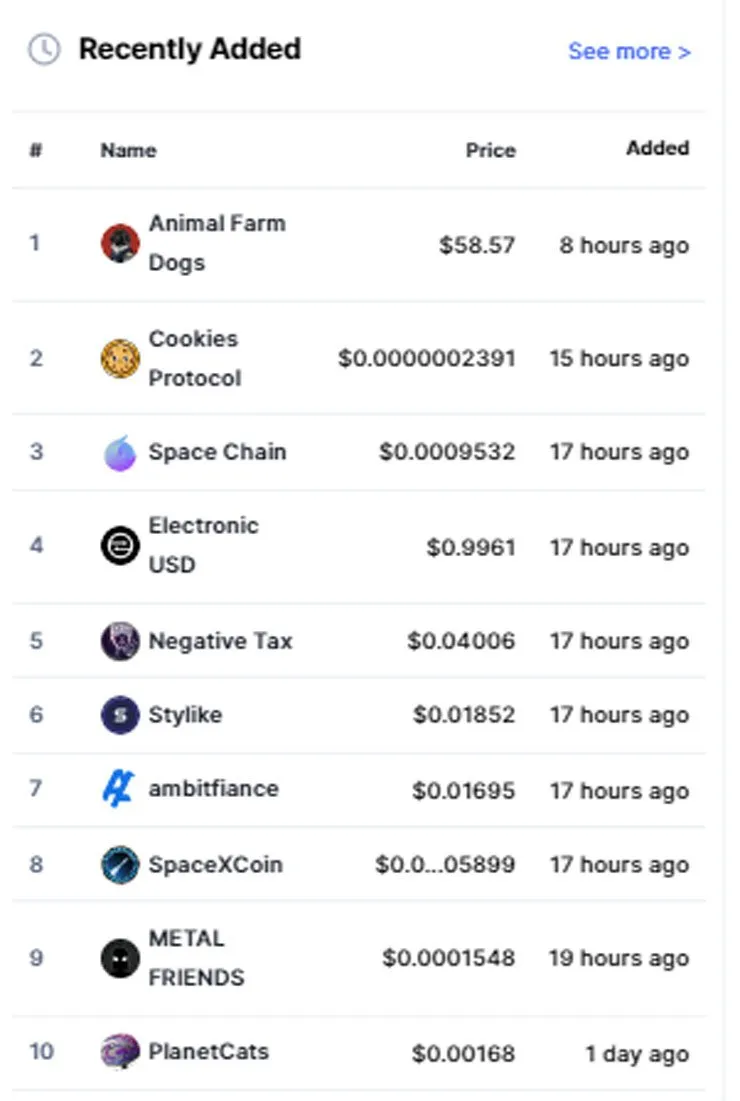Click the Negative Tax coin icon

point(120,641)
